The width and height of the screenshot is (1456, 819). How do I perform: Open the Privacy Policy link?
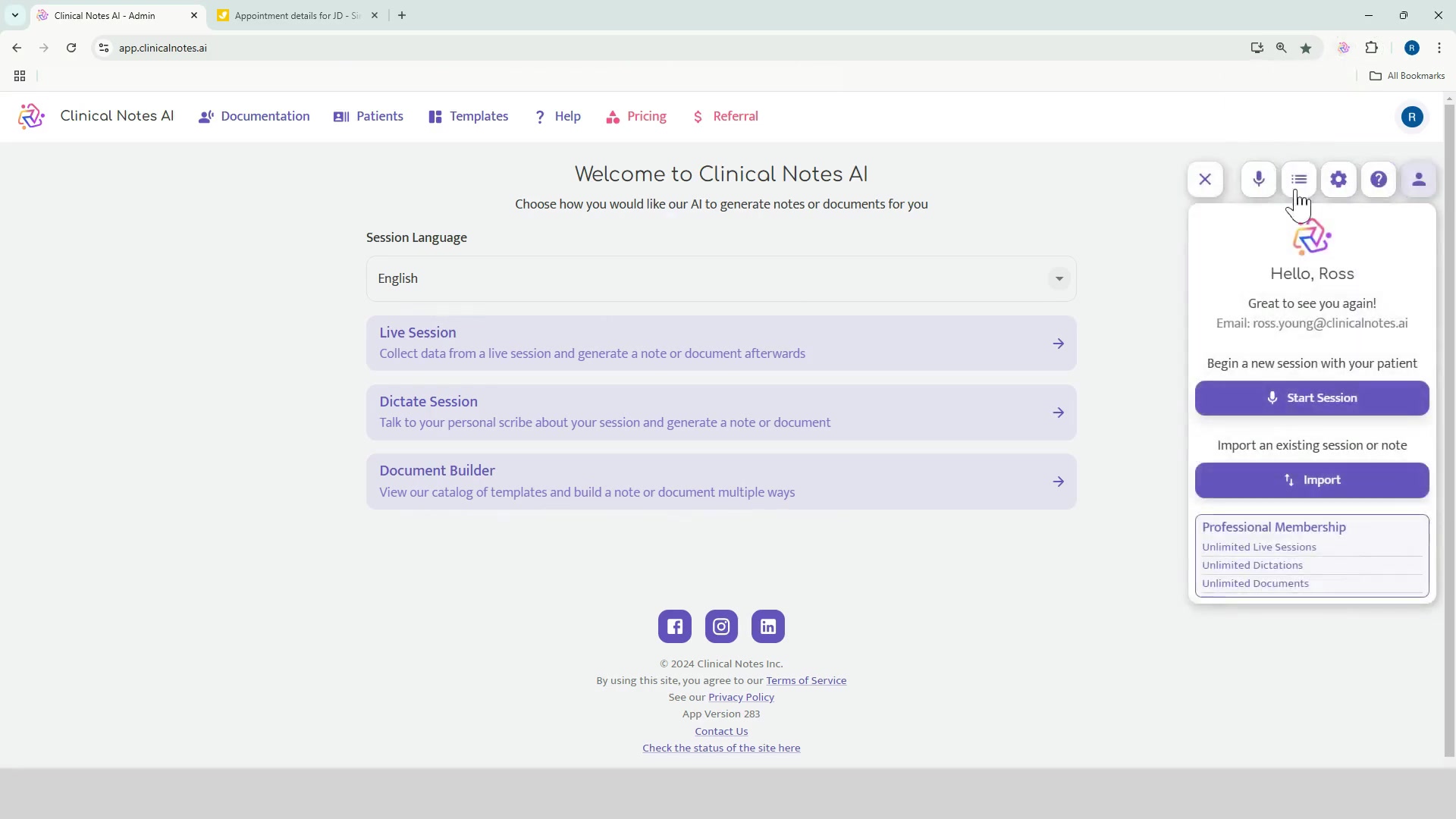pyautogui.click(x=741, y=697)
